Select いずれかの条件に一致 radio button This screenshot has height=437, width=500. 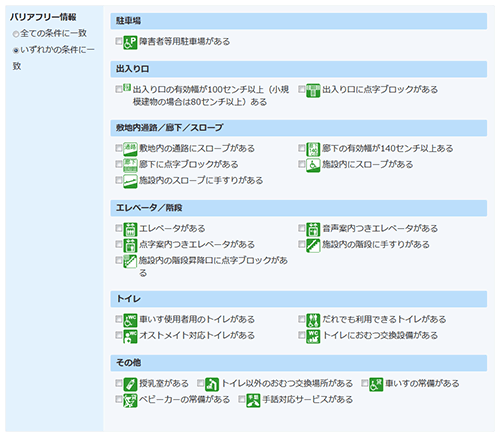15,50
